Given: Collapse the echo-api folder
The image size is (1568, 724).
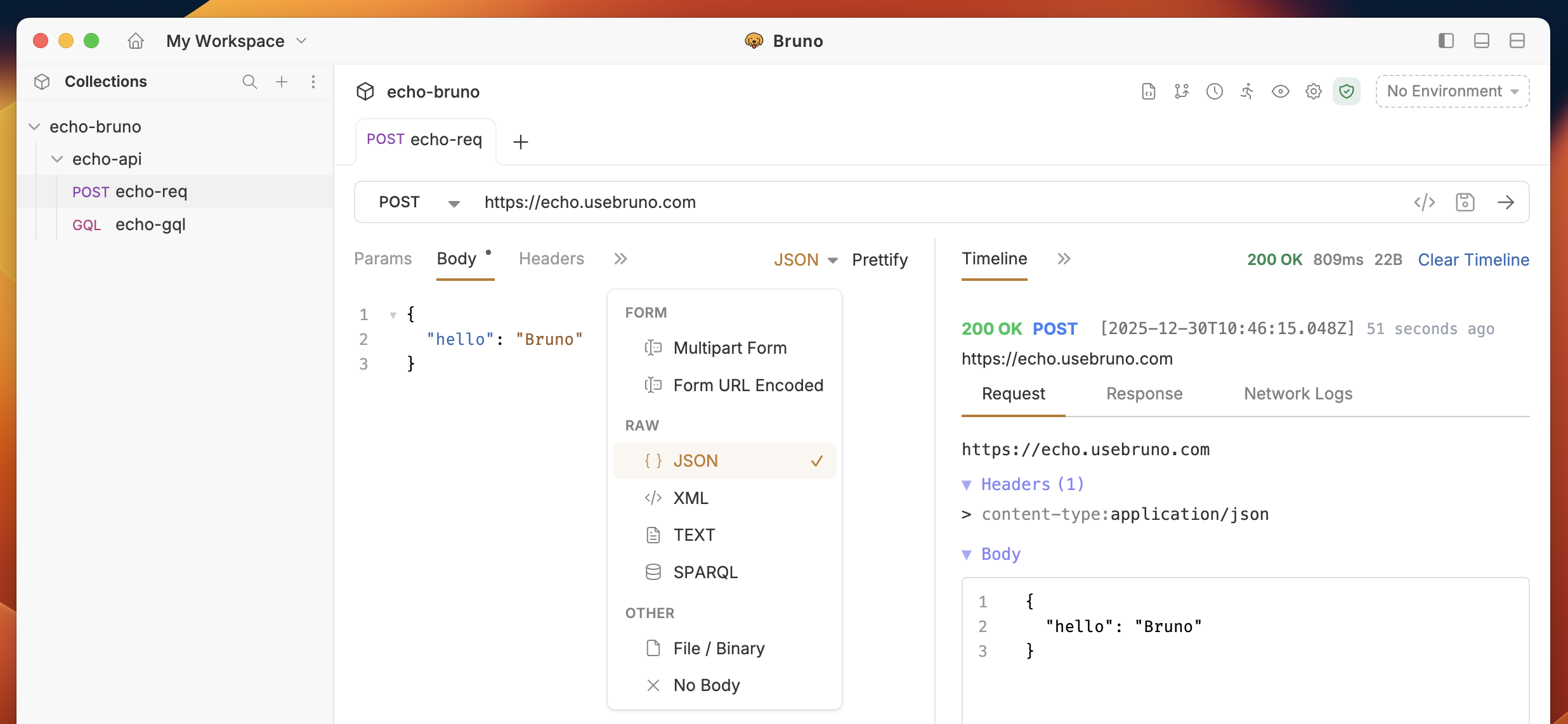Looking at the screenshot, I should tap(57, 159).
